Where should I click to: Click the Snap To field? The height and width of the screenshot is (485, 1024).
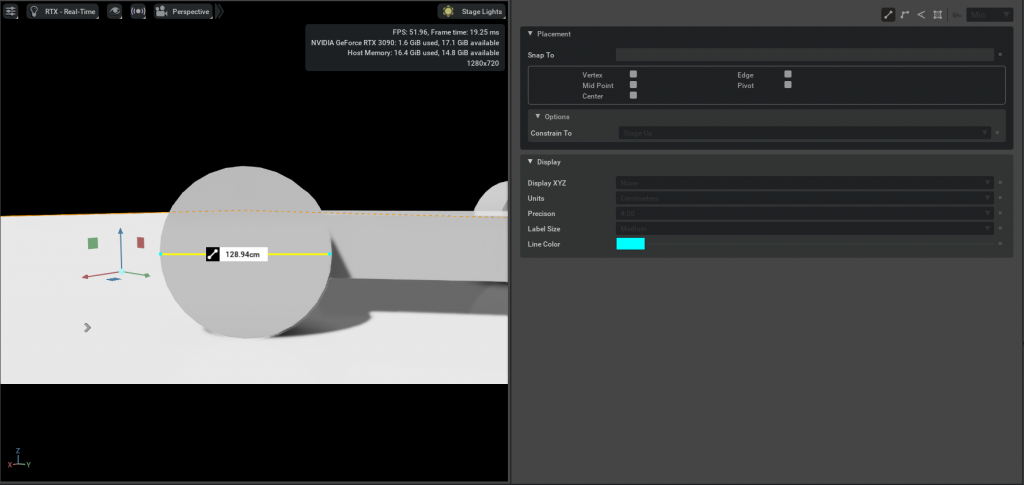[805, 55]
